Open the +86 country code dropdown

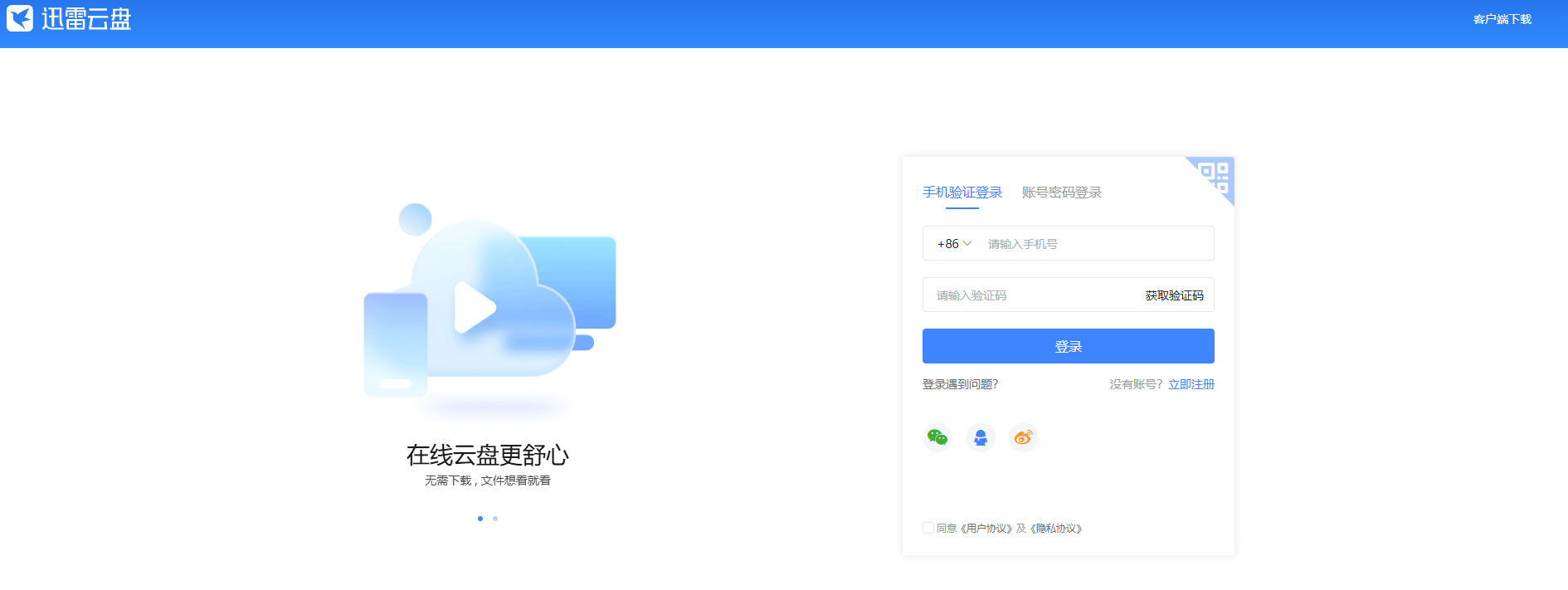coord(954,244)
